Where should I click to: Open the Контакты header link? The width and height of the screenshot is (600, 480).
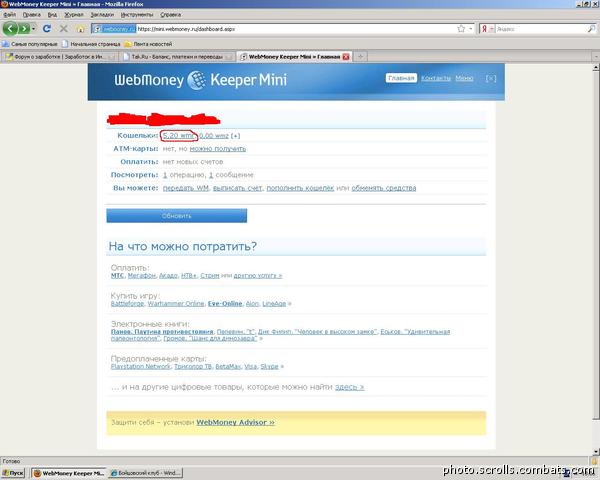pos(436,78)
